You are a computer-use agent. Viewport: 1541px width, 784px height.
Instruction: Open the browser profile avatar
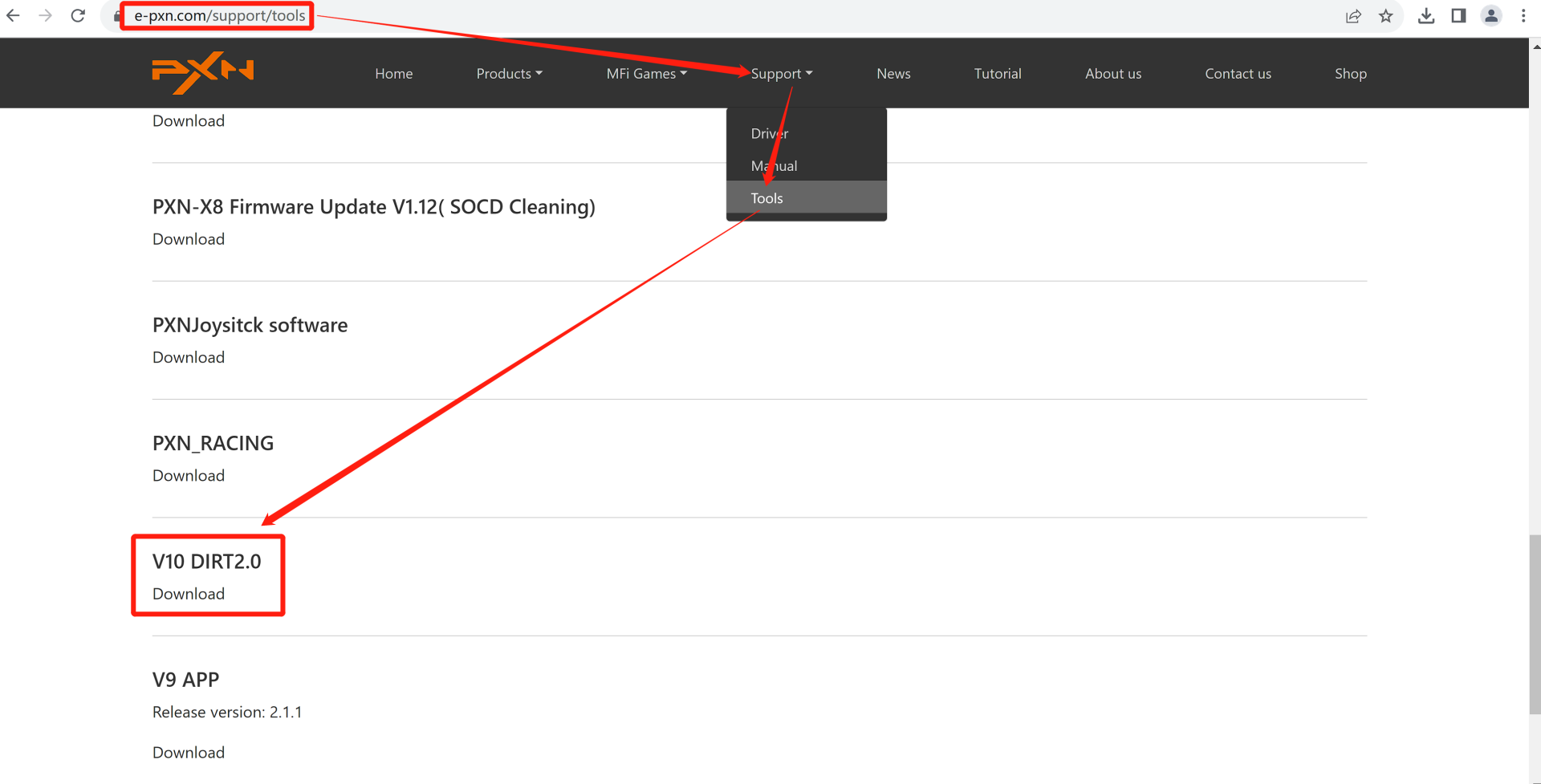pyautogui.click(x=1491, y=16)
